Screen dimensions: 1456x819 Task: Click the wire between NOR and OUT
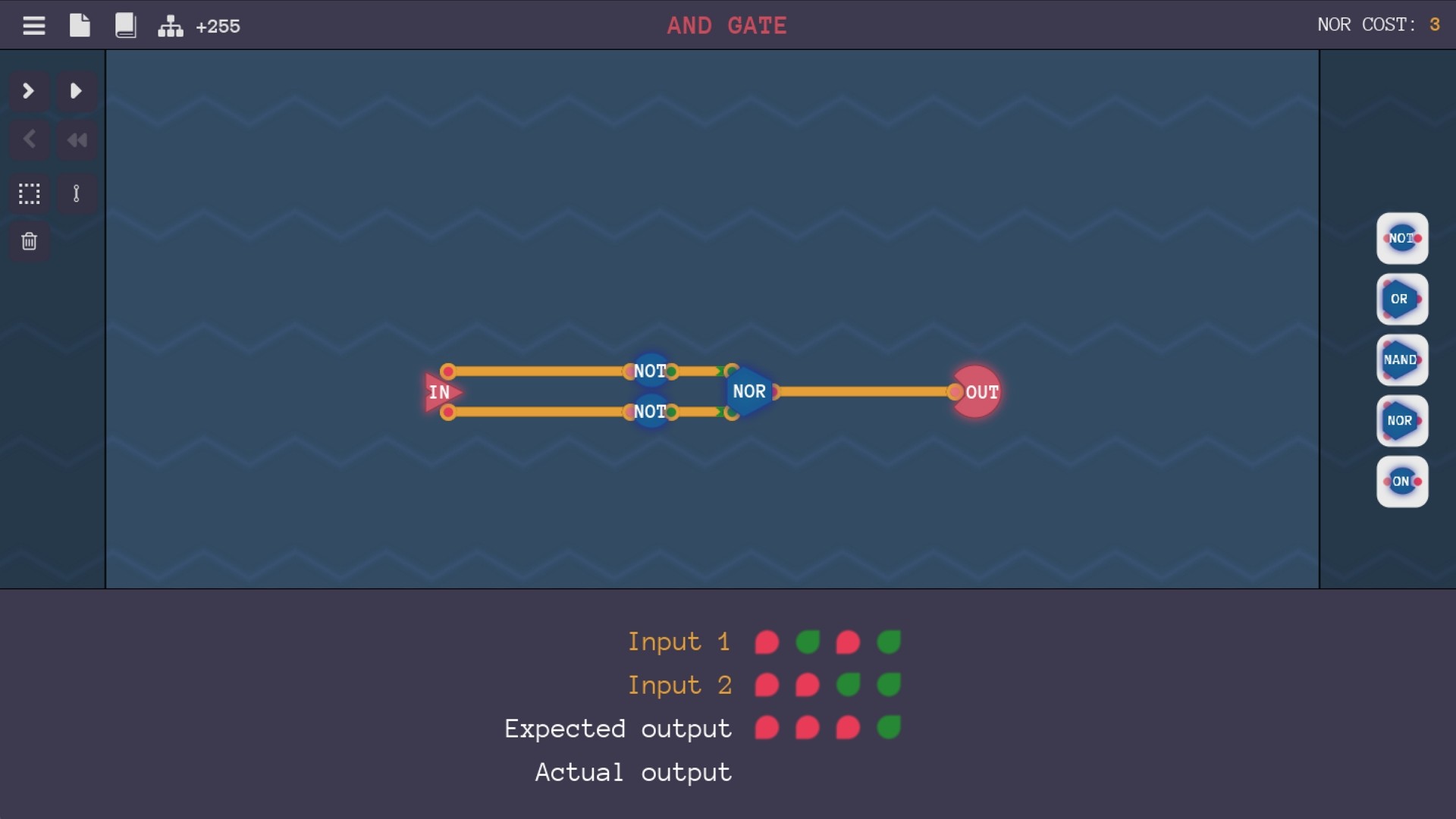[863, 391]
